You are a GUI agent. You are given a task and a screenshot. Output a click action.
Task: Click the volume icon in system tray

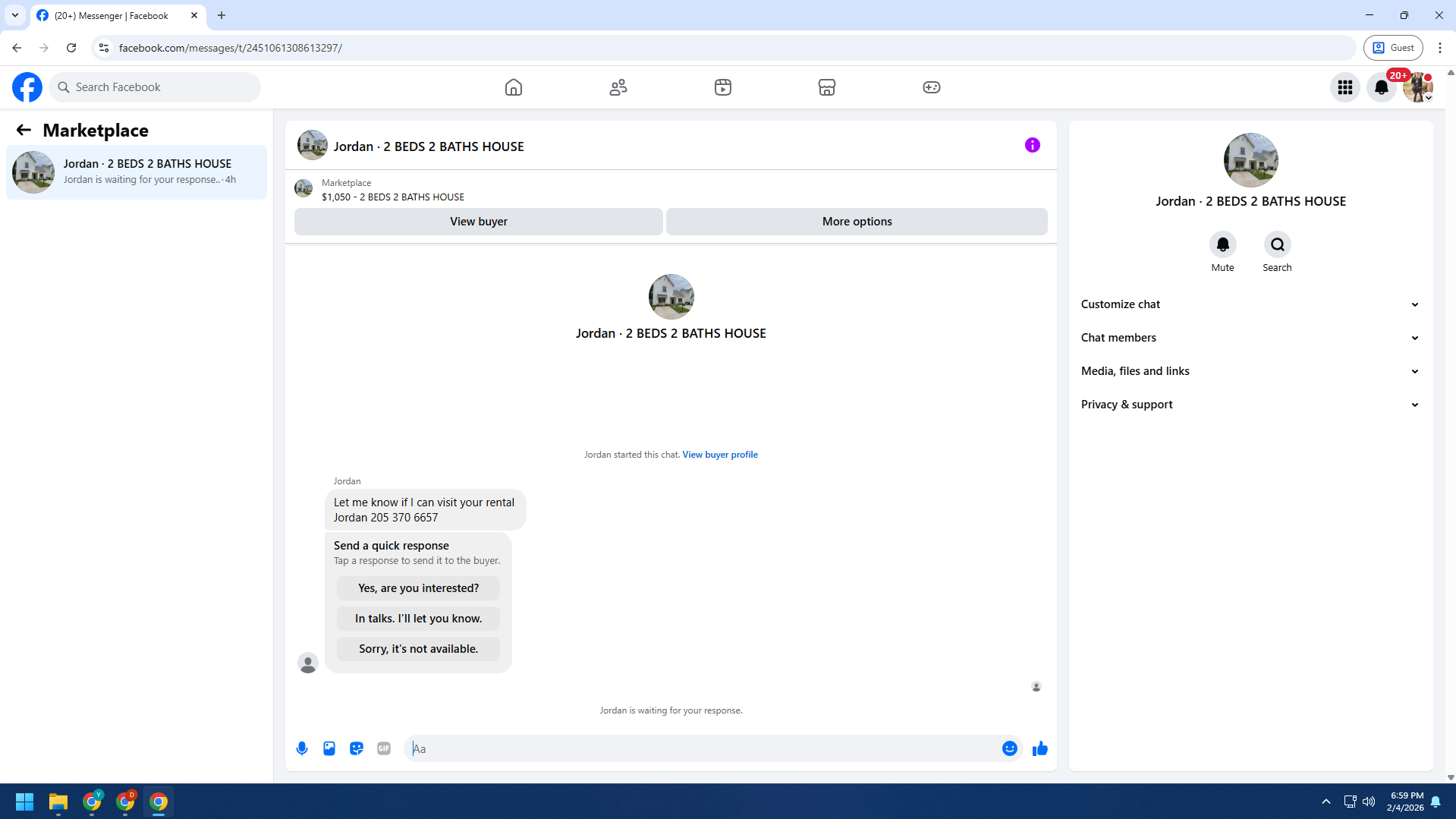click(x=1369, y=802)
